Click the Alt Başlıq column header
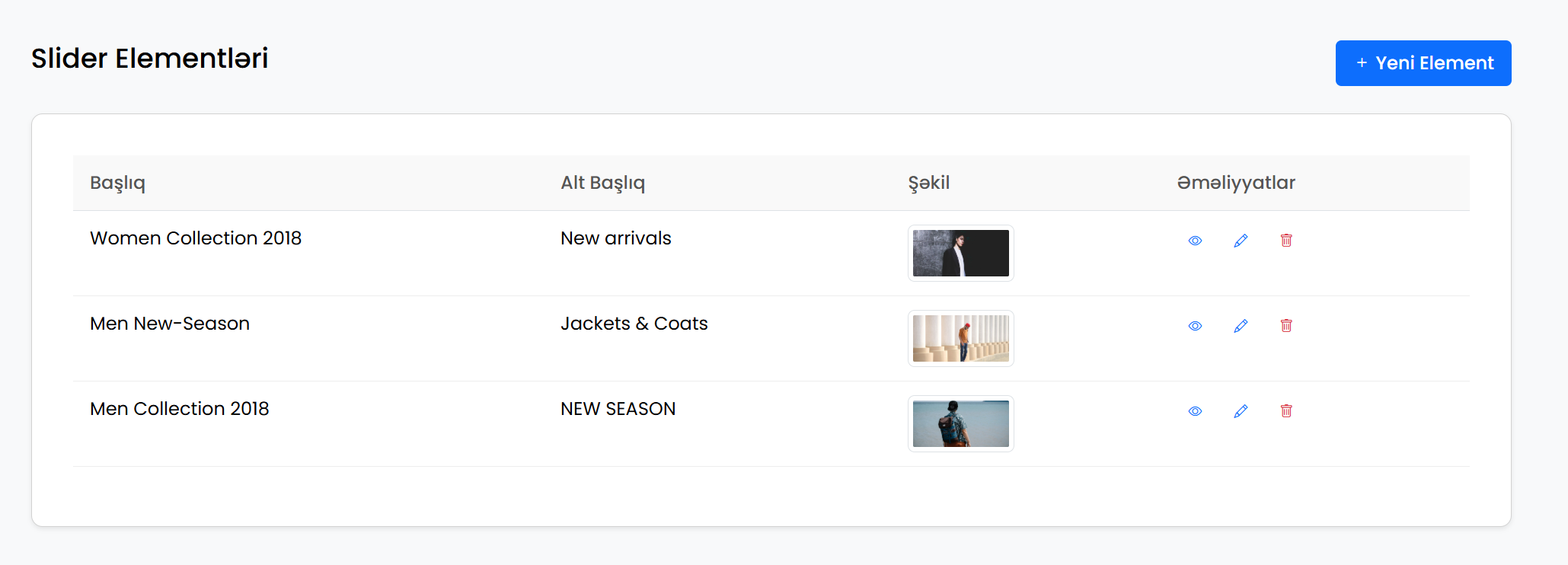The width and height of the screenshot is (1568, 565). point(602,184)
